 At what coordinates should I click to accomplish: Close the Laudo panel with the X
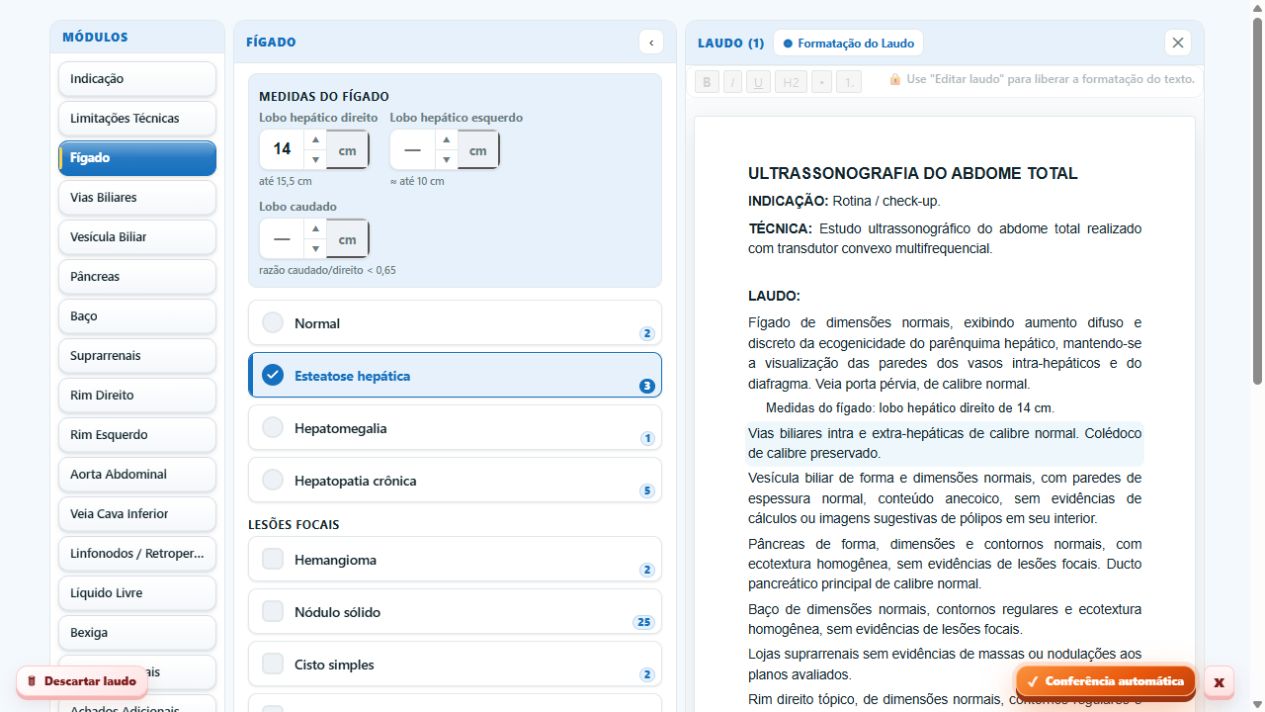pyautogui.click(x=1178, y=42)
